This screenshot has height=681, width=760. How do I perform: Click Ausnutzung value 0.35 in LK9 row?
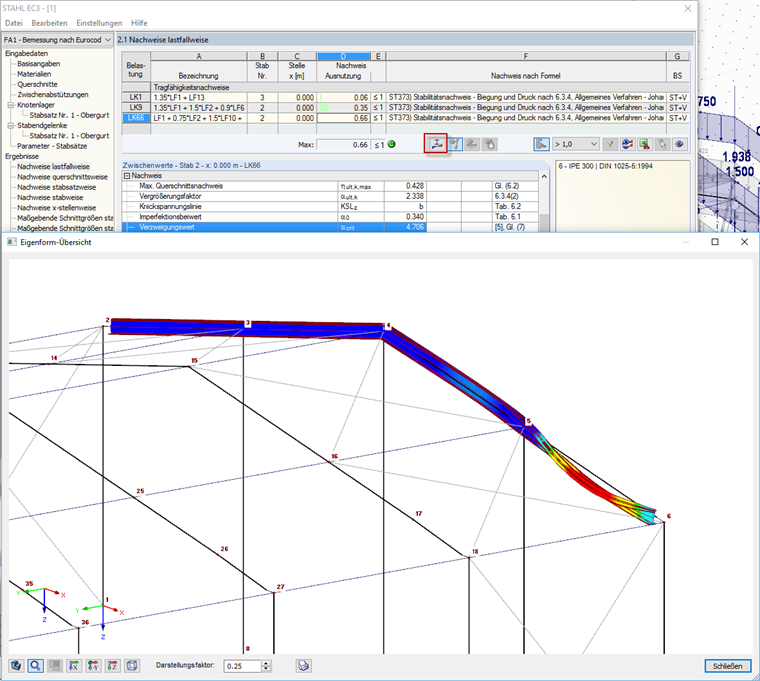click(343, 108)
